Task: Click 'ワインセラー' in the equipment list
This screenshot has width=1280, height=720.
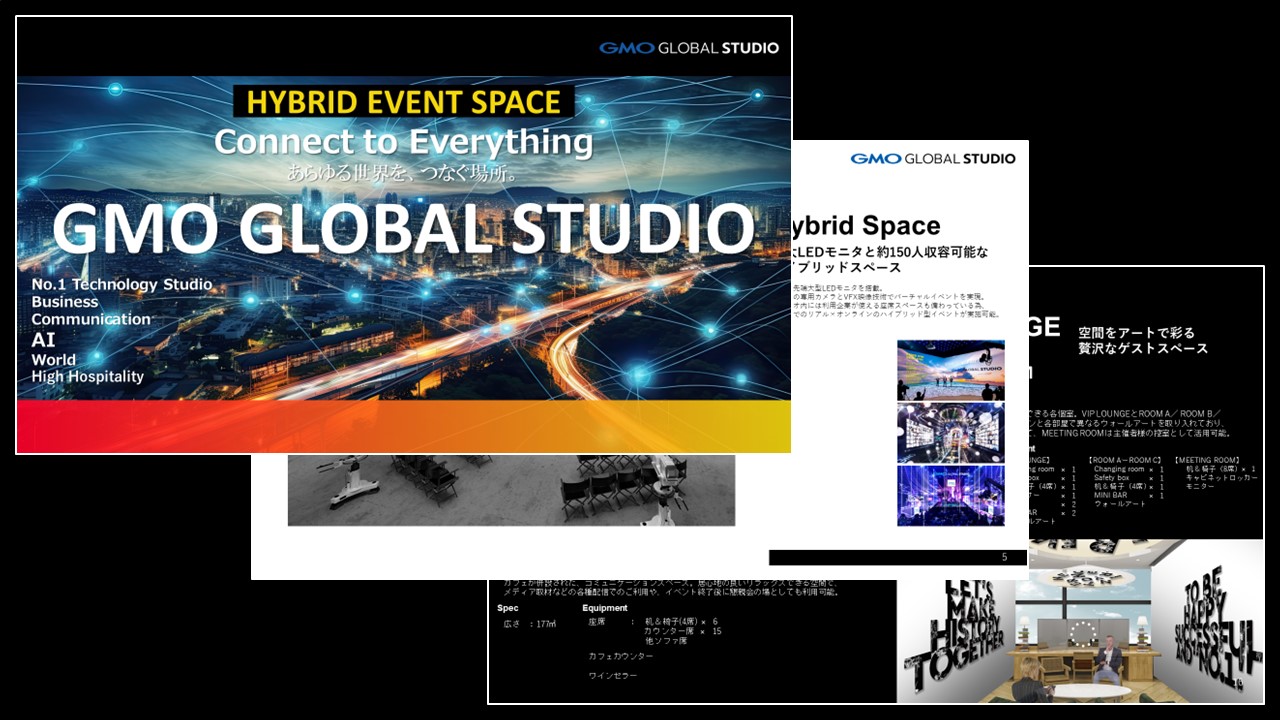Action: pos(613,676)
